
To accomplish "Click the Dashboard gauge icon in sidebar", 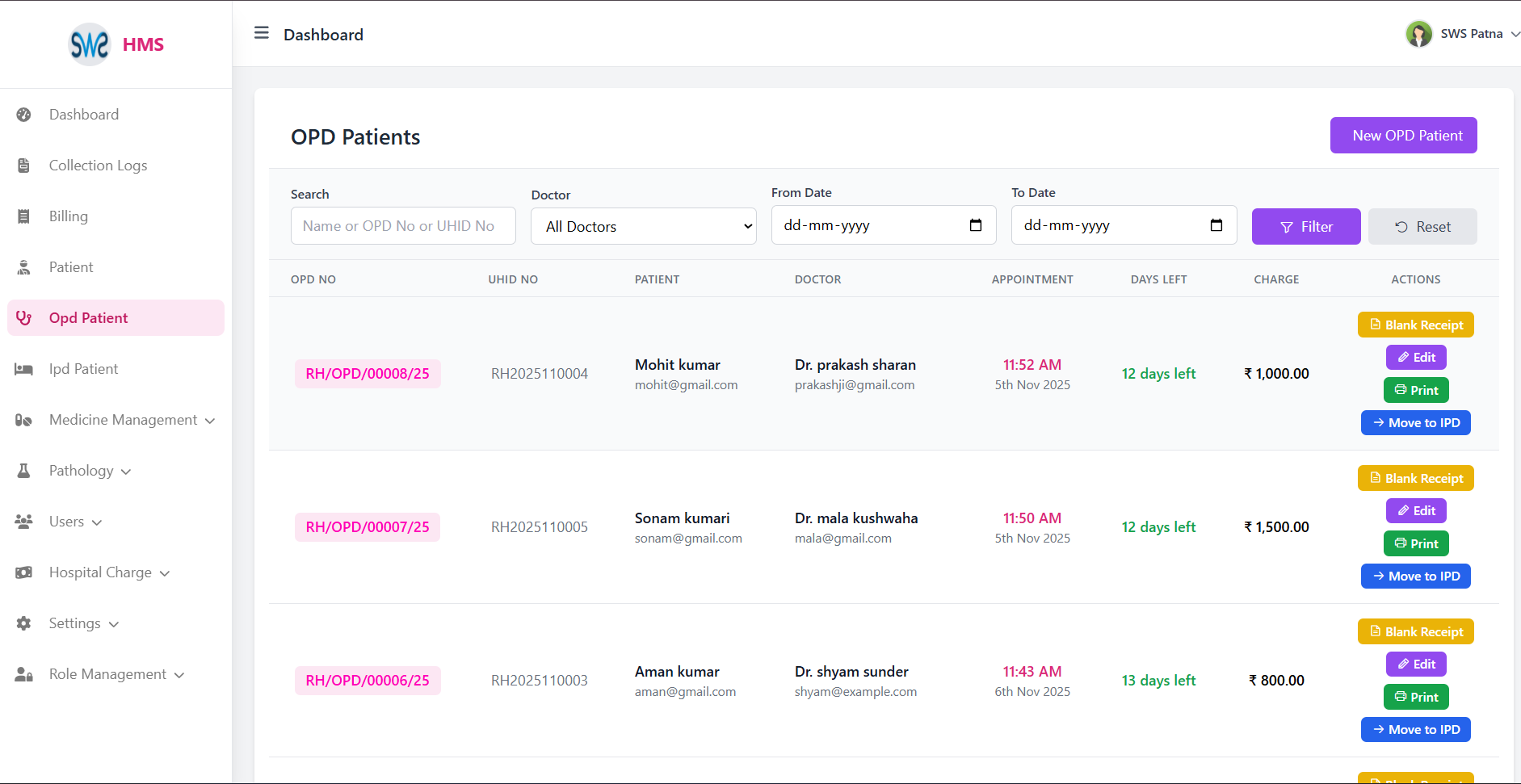I will click(x=24, y=115).
